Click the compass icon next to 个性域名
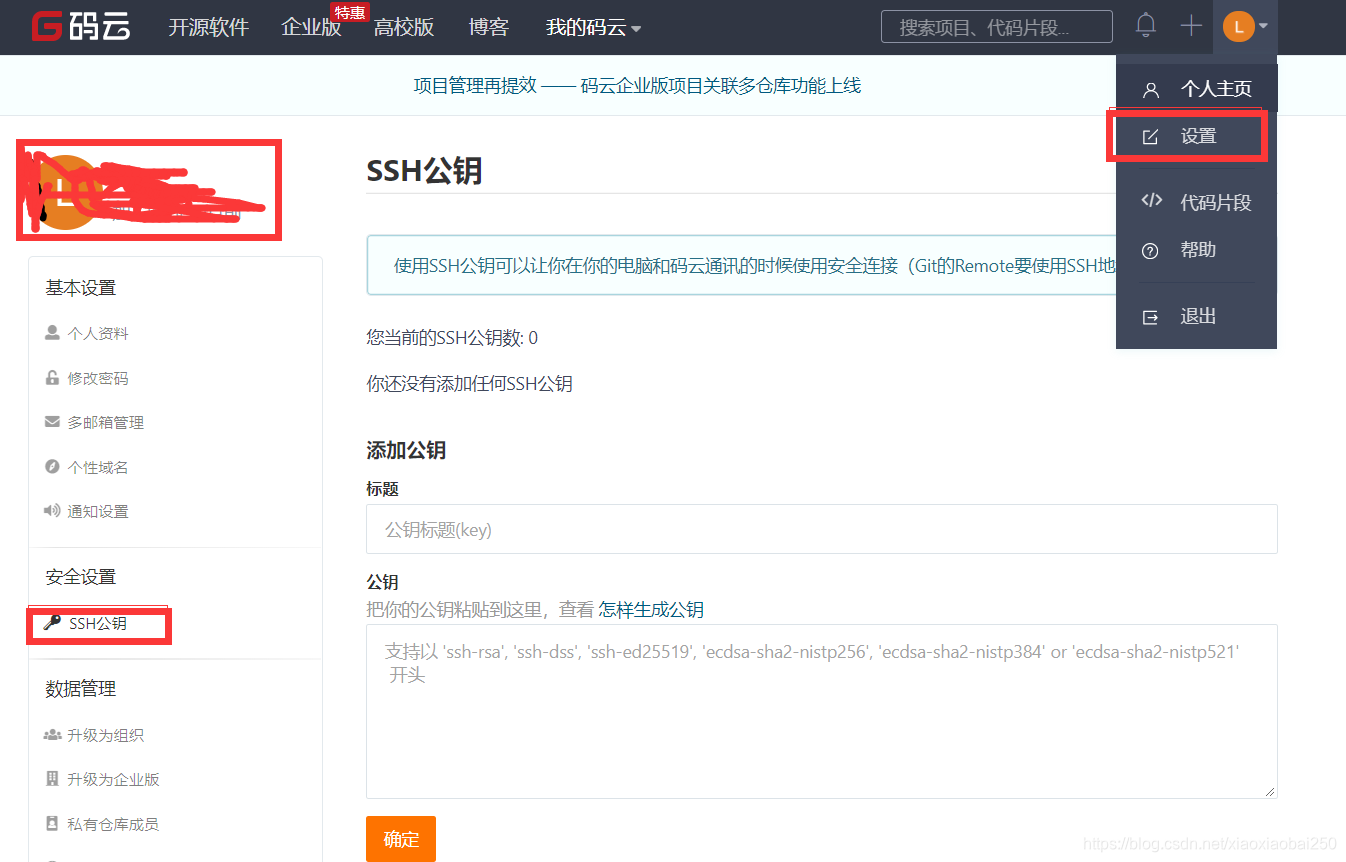The height and width of the screenshot is (862, 1346). click(x=52, y=467)
